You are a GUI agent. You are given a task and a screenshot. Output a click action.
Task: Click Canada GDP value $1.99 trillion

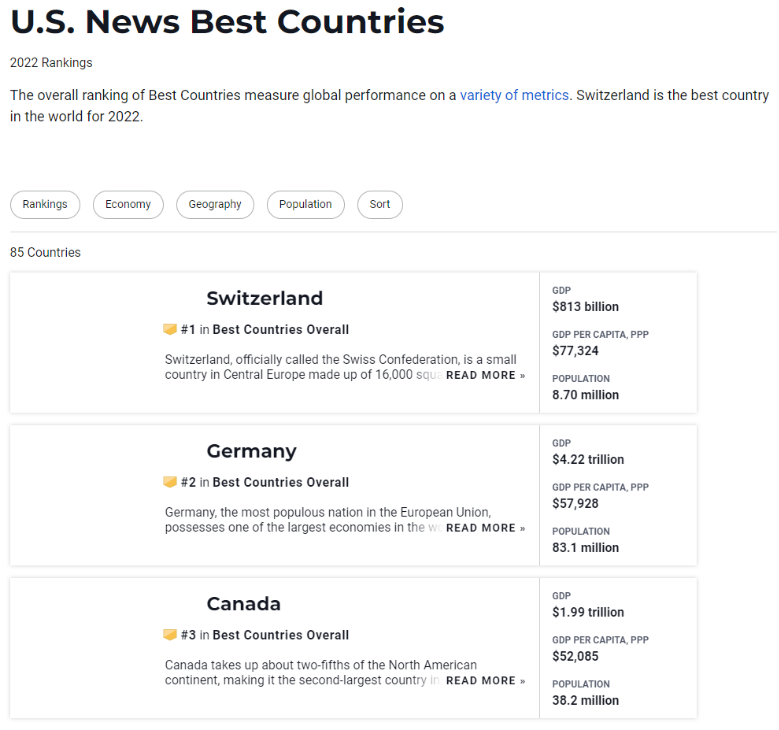pos(588,612)
